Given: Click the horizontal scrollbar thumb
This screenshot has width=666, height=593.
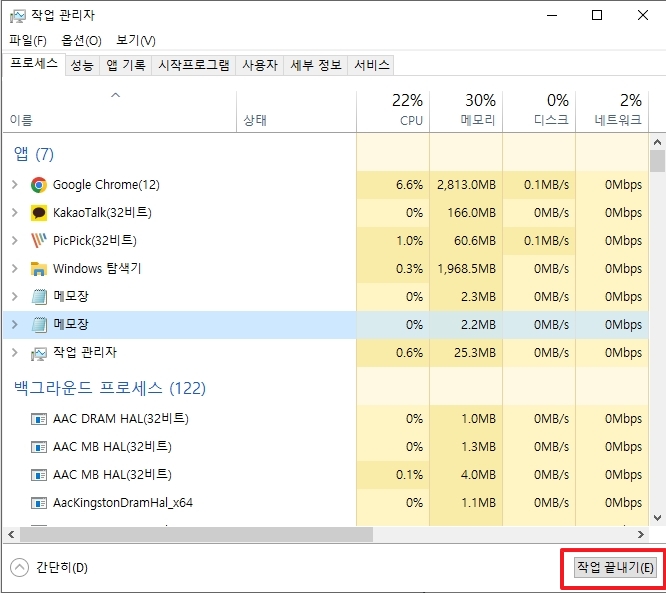Looking at the screenshot, I should pyautogui.click(x=196, y=534).
